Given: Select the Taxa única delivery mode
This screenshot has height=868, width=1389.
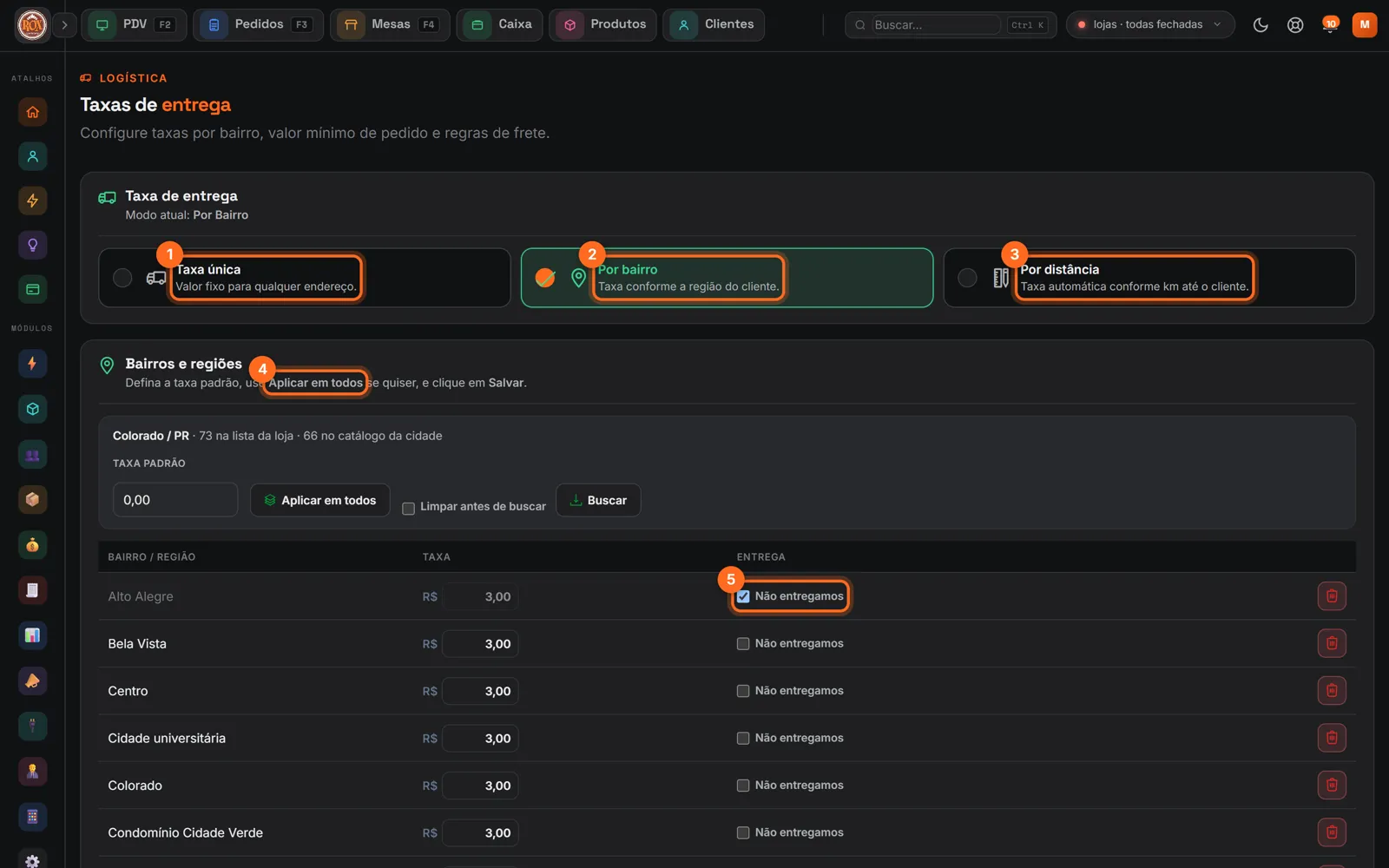Looking at the screenshot, I should click(305, 278).
